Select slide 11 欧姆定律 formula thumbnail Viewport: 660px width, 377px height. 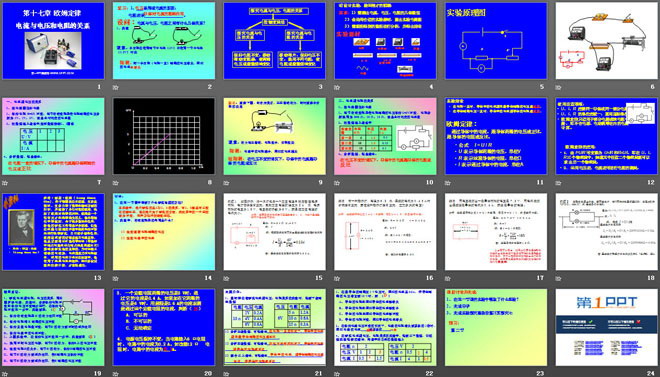[x=496, y=136]
